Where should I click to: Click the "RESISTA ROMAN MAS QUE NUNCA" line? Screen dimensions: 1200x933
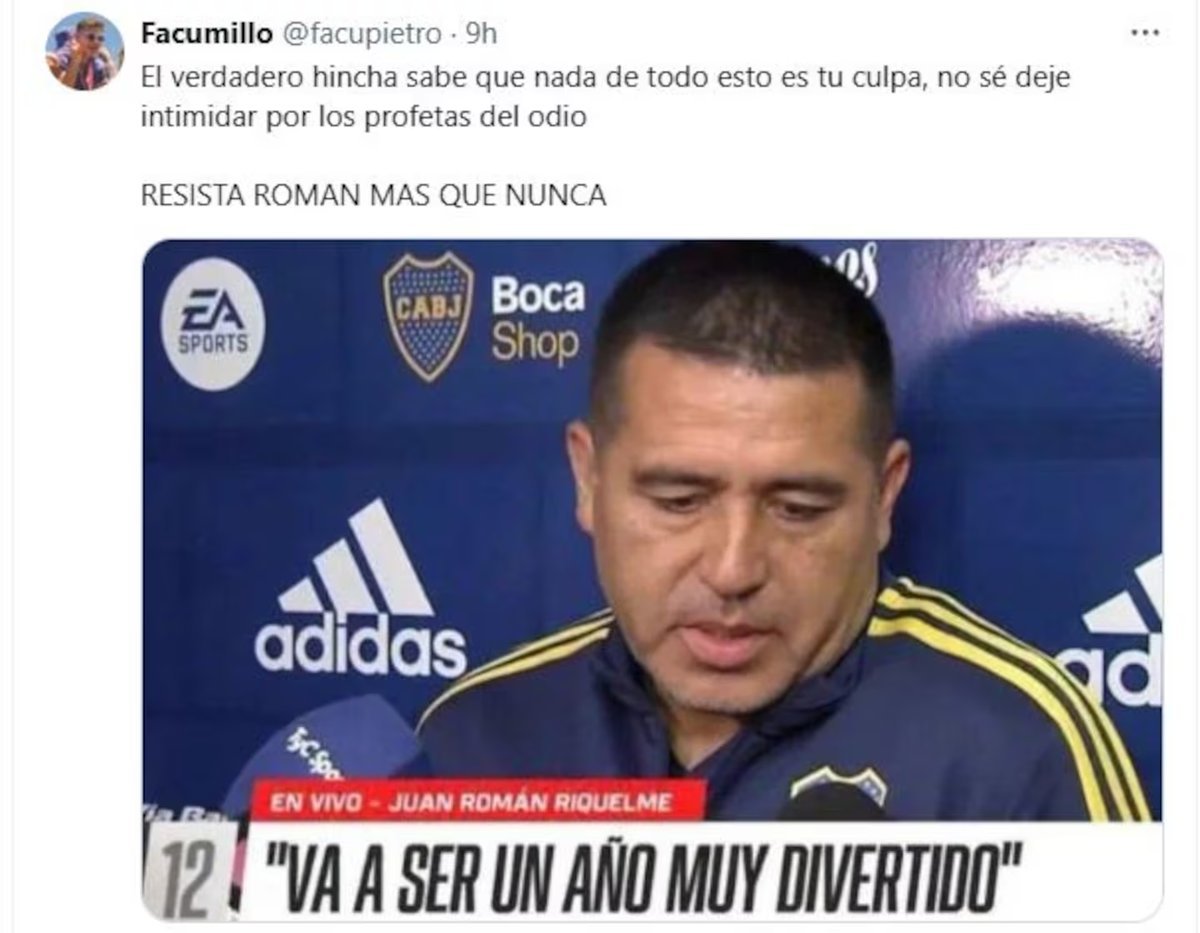[x=373, y=196]
